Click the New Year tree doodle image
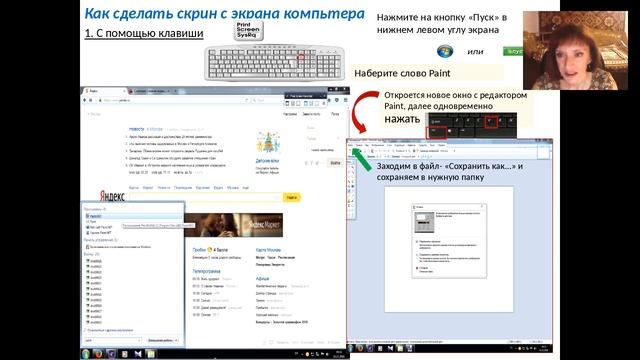The image size is (640, 360). pos(268,142)
